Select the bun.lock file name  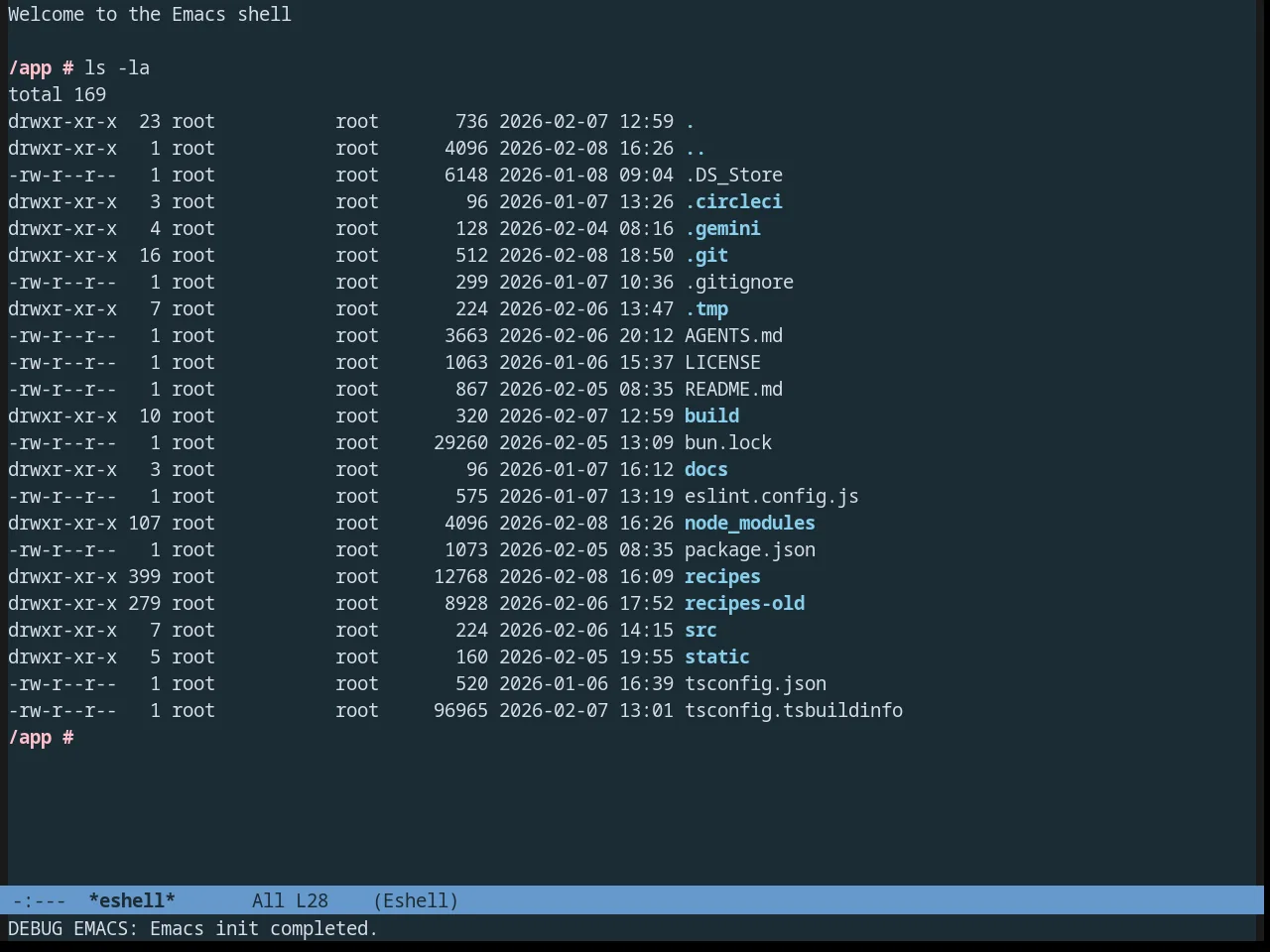[728, 442]
